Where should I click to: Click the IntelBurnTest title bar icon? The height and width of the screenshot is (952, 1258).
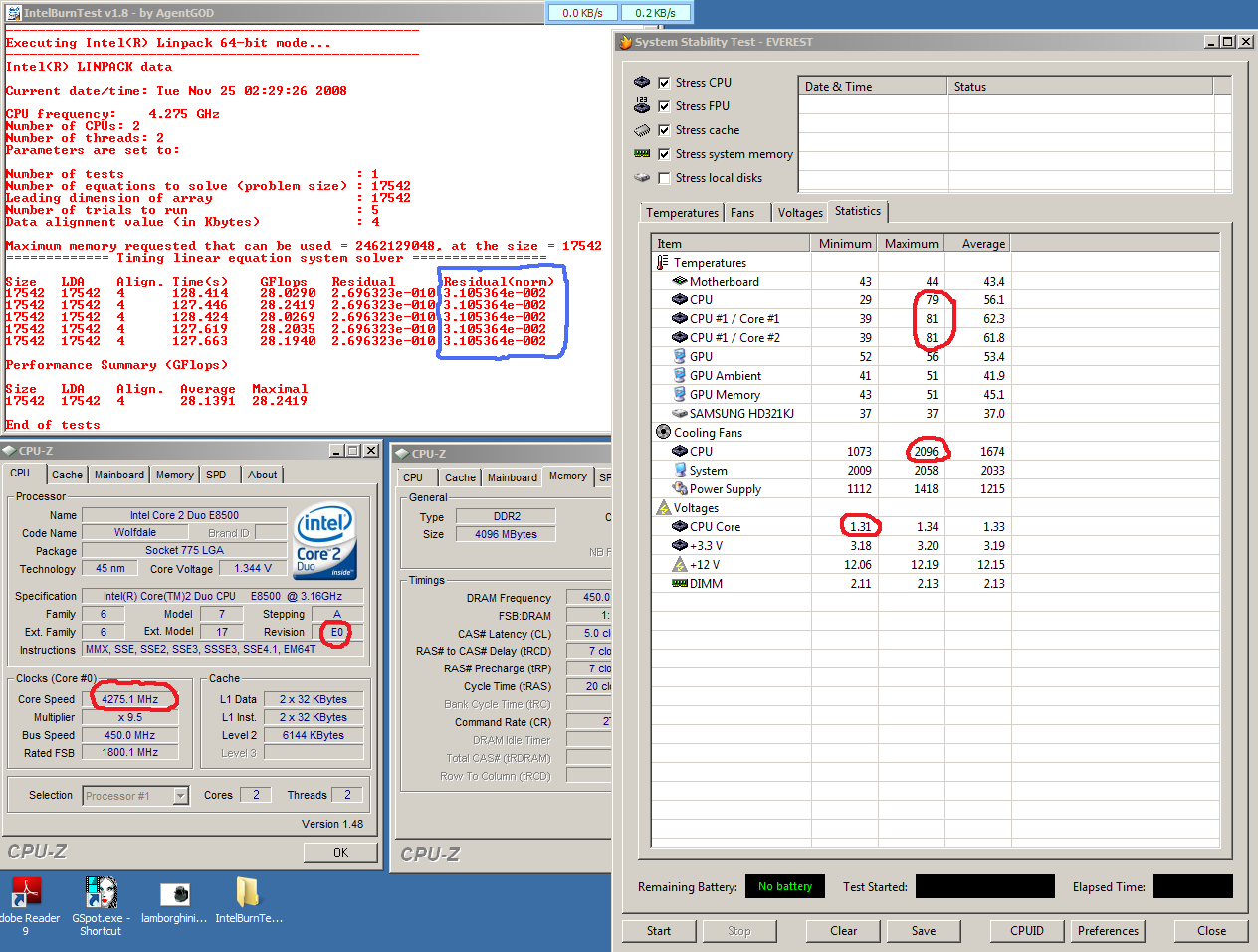(13, 13)
